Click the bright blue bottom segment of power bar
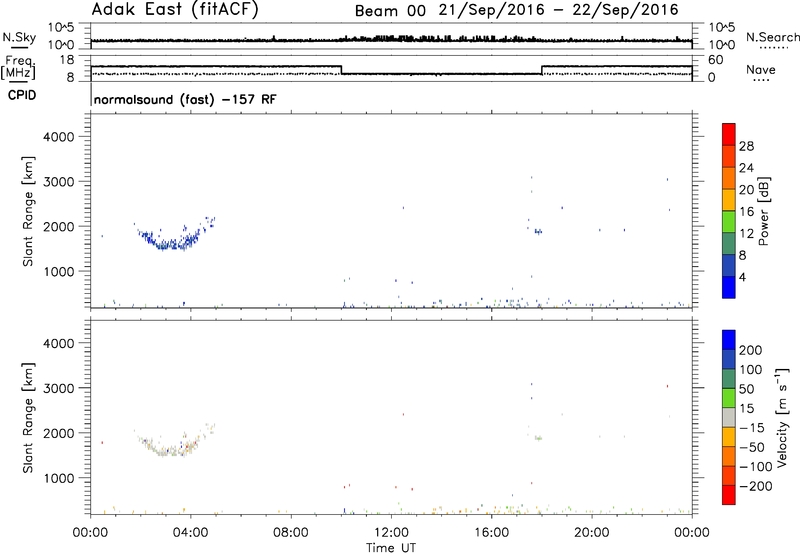800x554 pixels. point(729,287)
